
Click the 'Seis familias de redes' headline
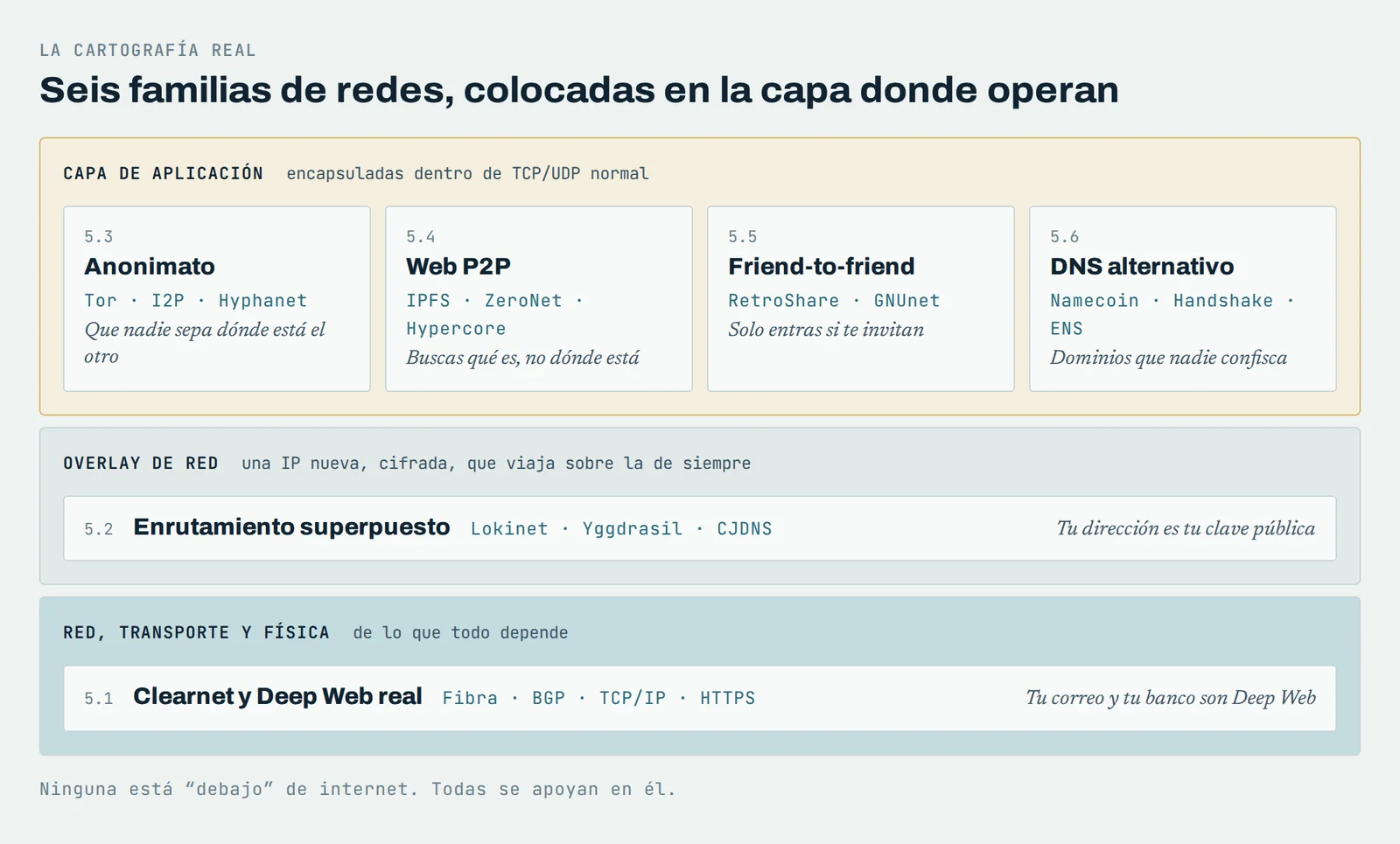579,90
